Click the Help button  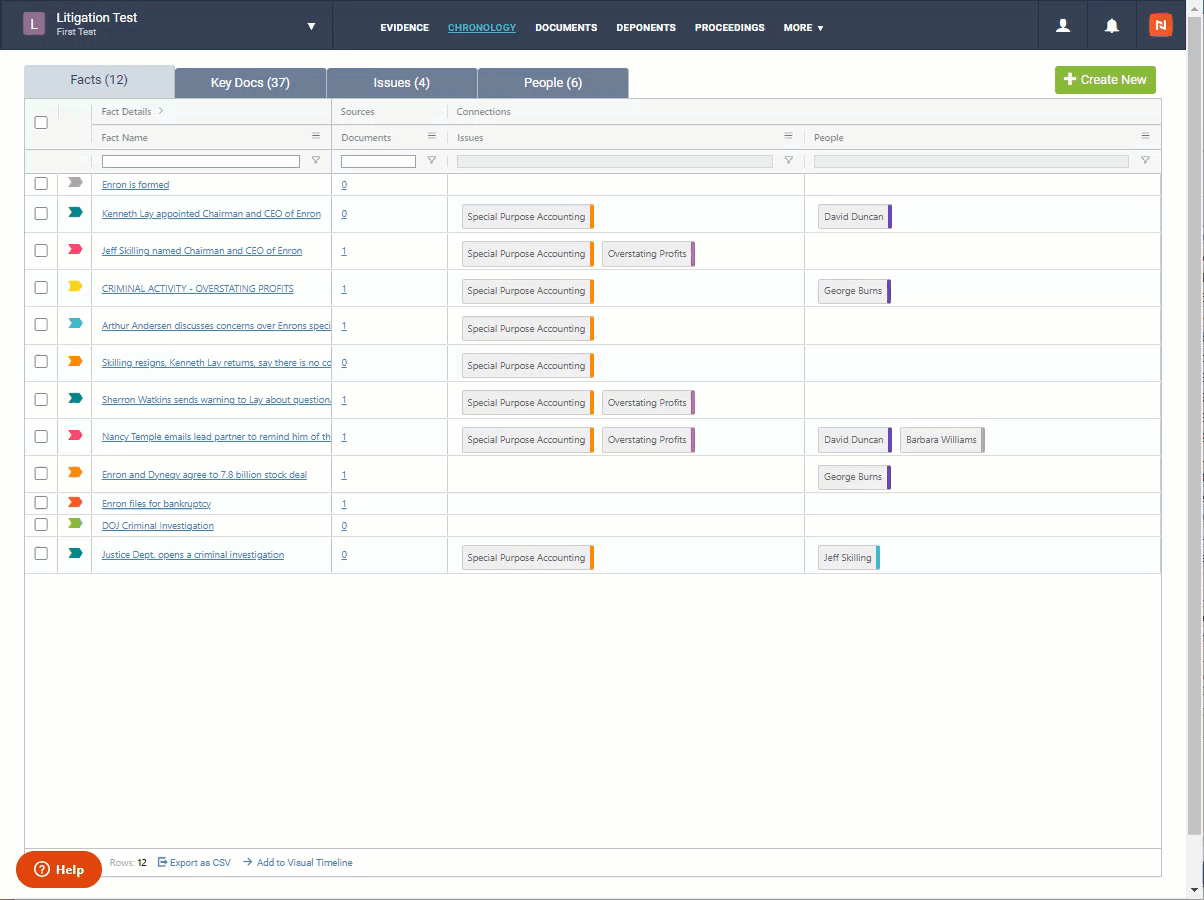coord(59,869)
